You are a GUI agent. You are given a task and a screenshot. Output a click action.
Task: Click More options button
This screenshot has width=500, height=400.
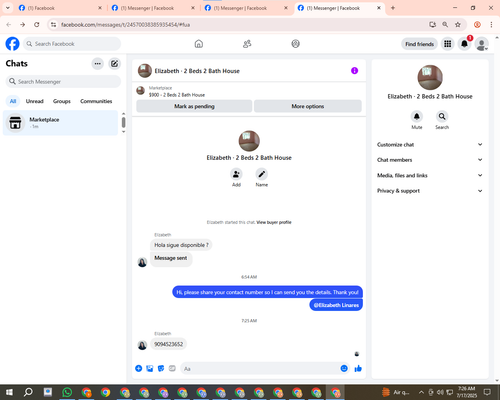tap(308, 106)
